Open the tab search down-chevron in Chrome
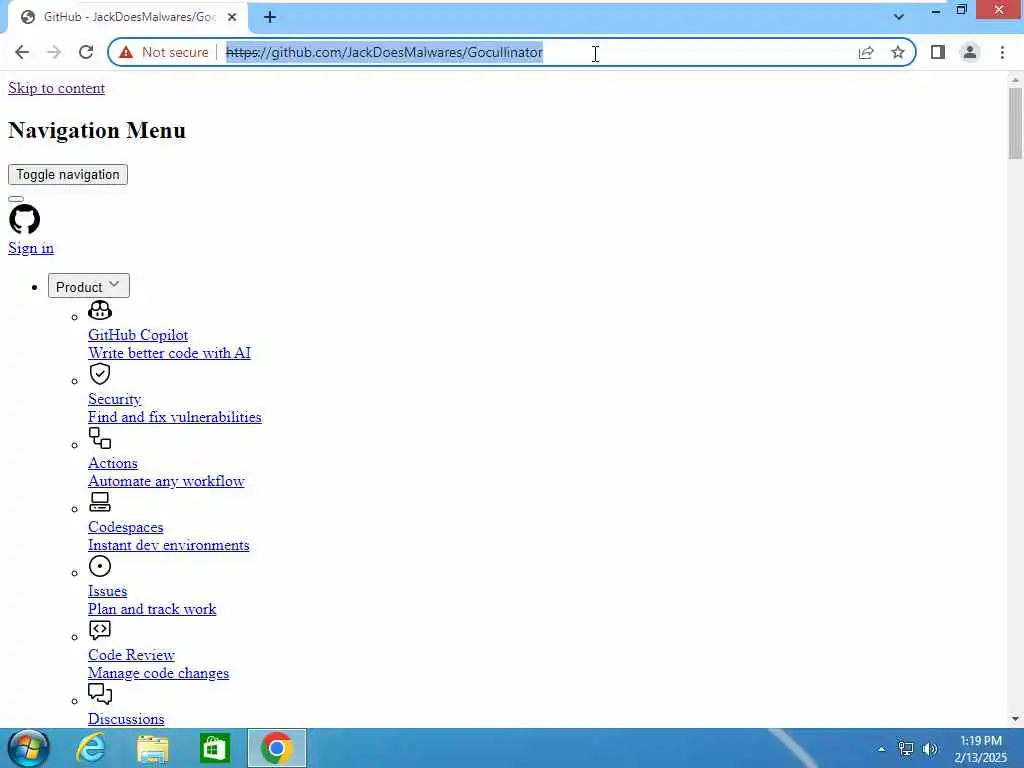This screenshot has width=1024, height=768. pyautogui.click(x=899, y=17)
